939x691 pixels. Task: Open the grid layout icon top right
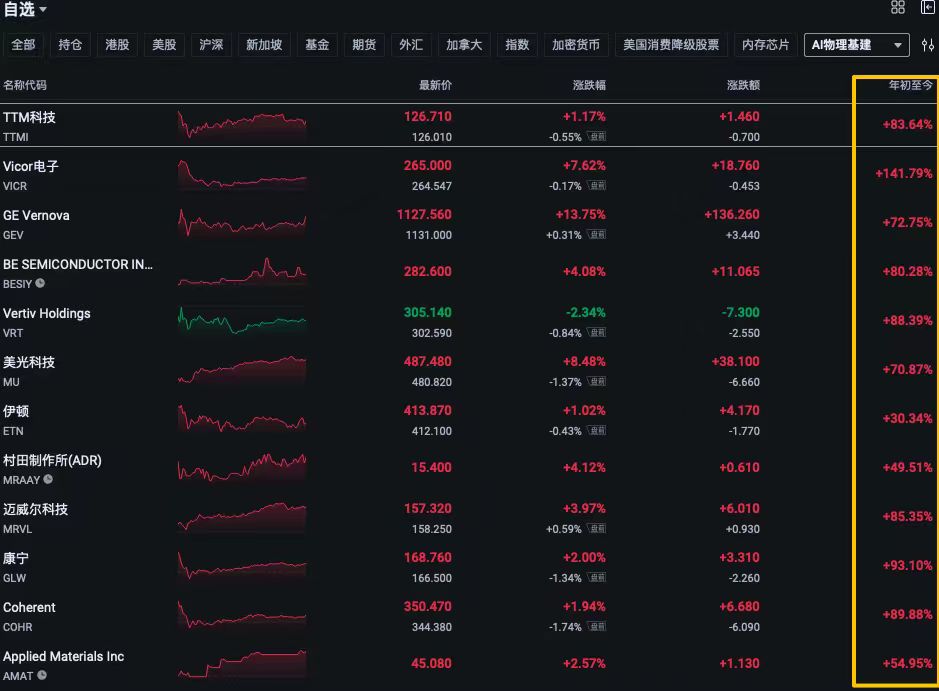pos(897,9)
